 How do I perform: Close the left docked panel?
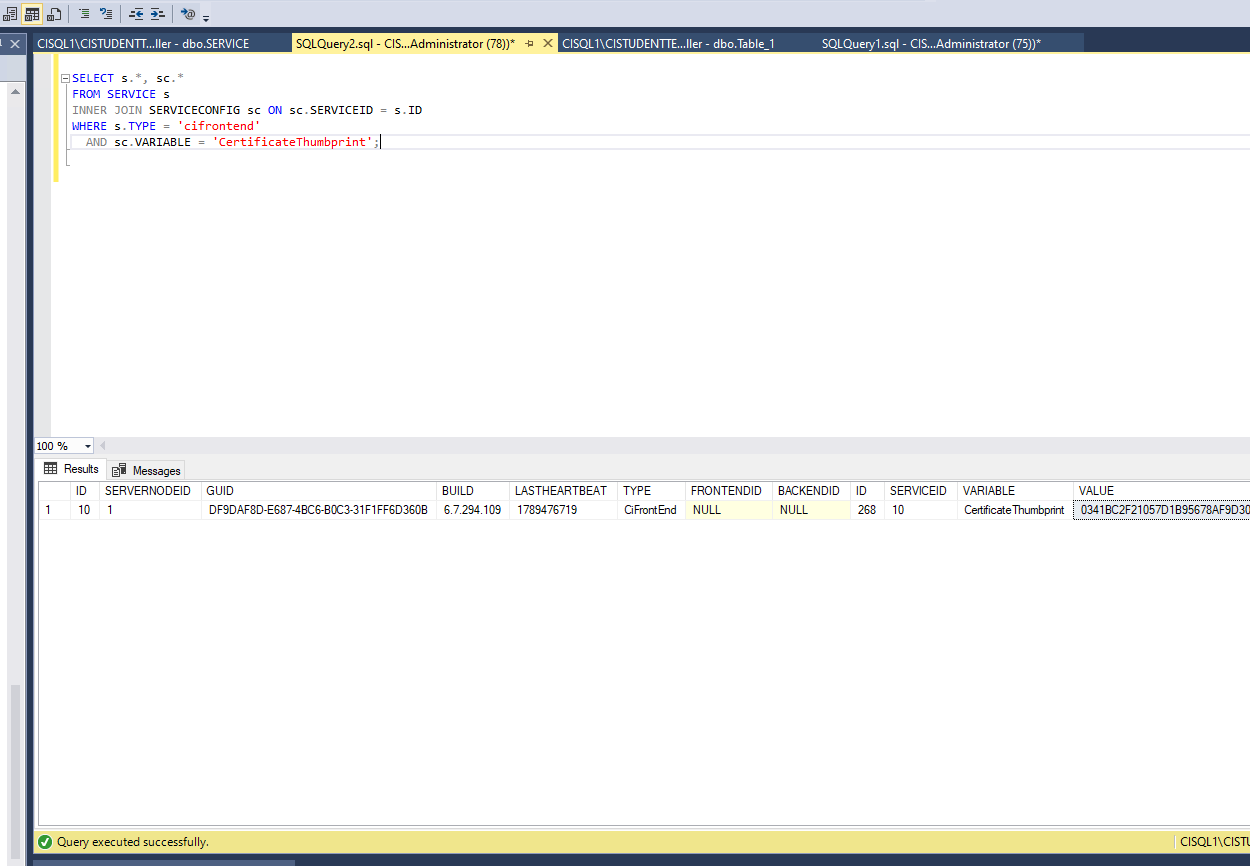[15, 44]
